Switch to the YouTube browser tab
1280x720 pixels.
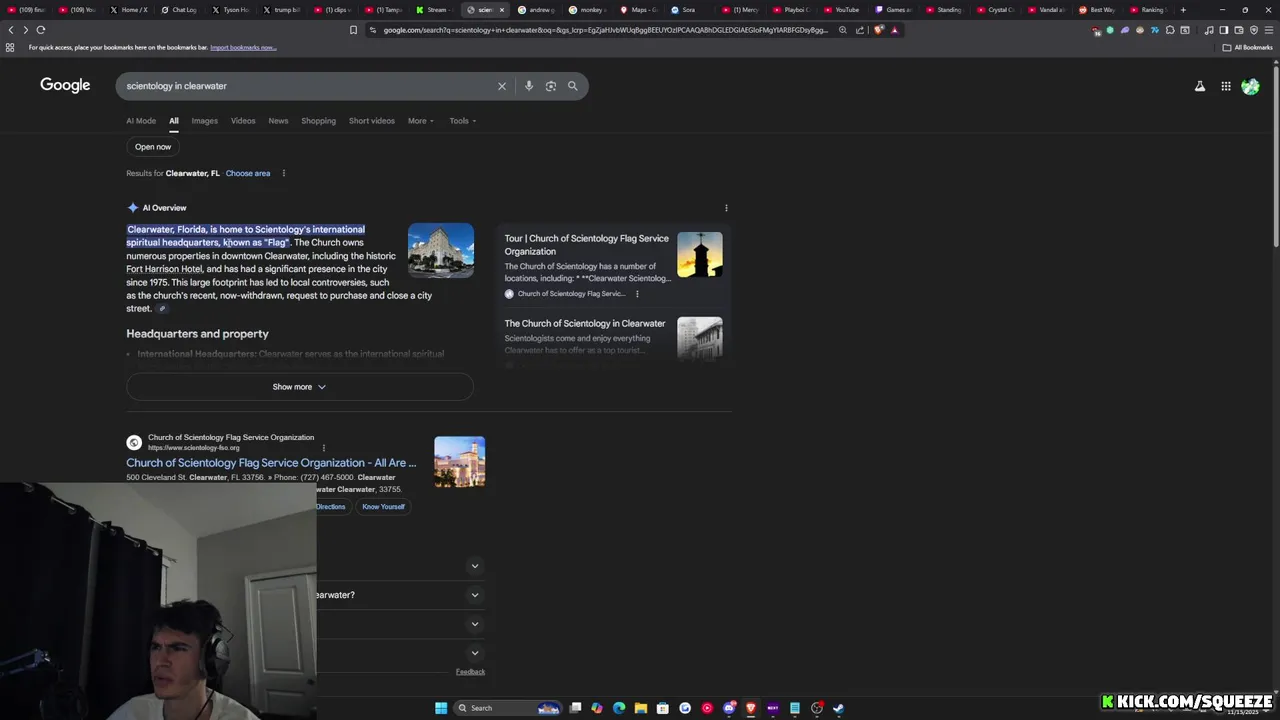[x=841, y=10]
